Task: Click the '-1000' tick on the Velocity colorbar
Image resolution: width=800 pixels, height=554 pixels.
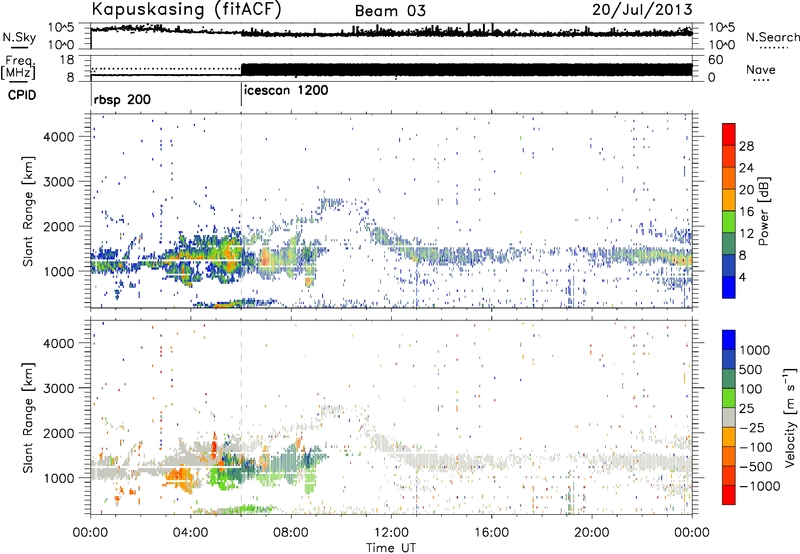Action: [x=760, y=486]
